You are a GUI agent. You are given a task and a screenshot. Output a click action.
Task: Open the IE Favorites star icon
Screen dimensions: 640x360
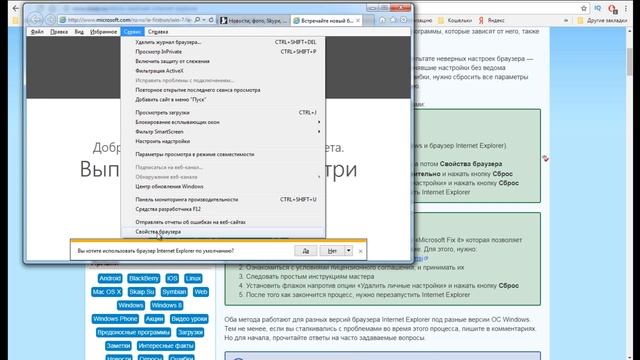(393, 20)
